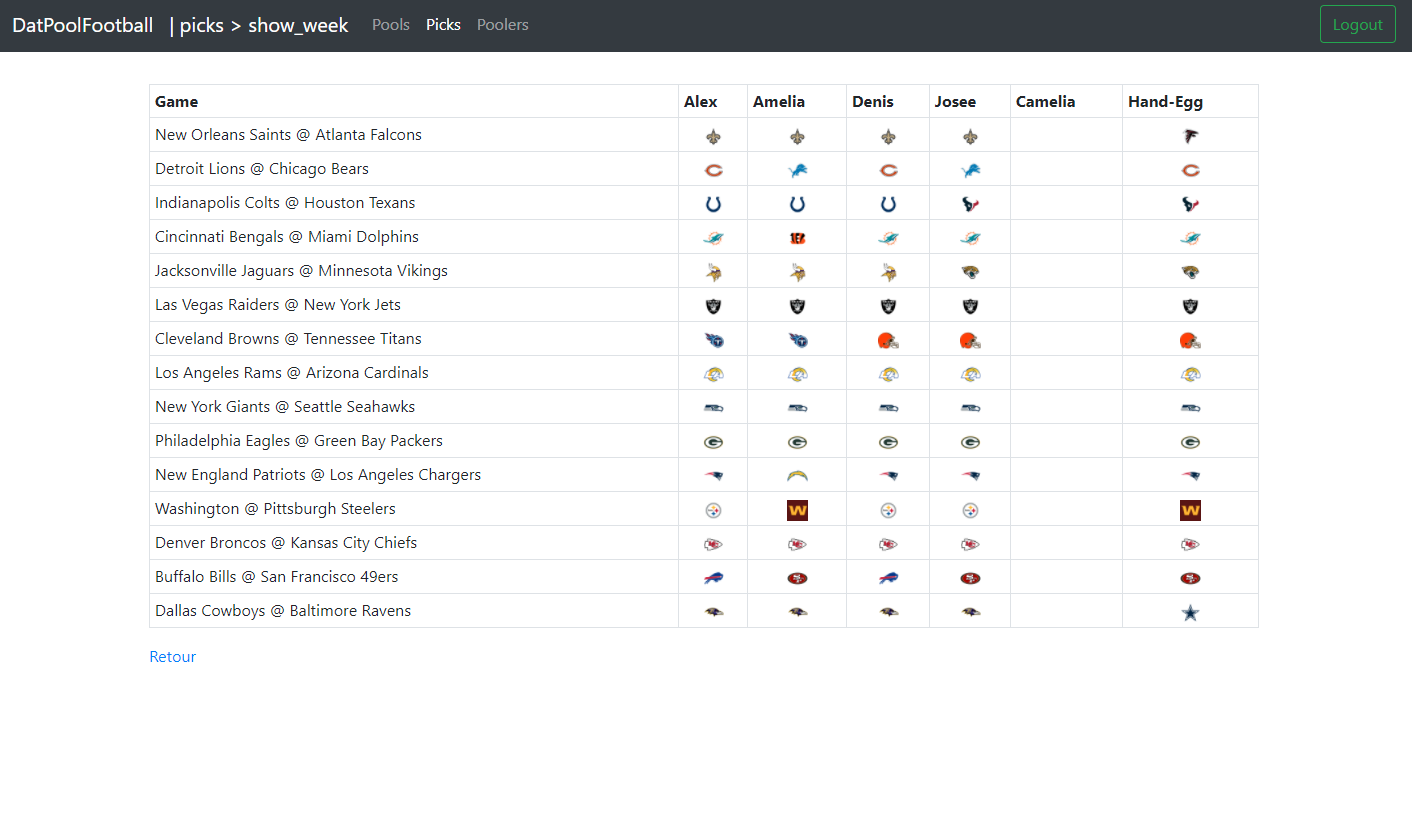Click Denis's Vikings logo pick

point(888,271)
